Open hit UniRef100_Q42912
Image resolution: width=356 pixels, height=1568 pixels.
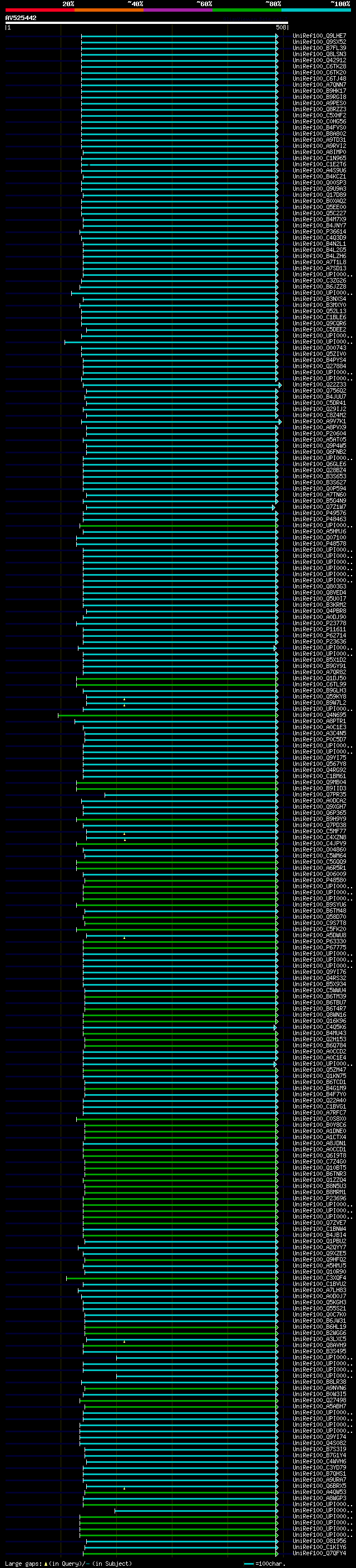[319, 60]
